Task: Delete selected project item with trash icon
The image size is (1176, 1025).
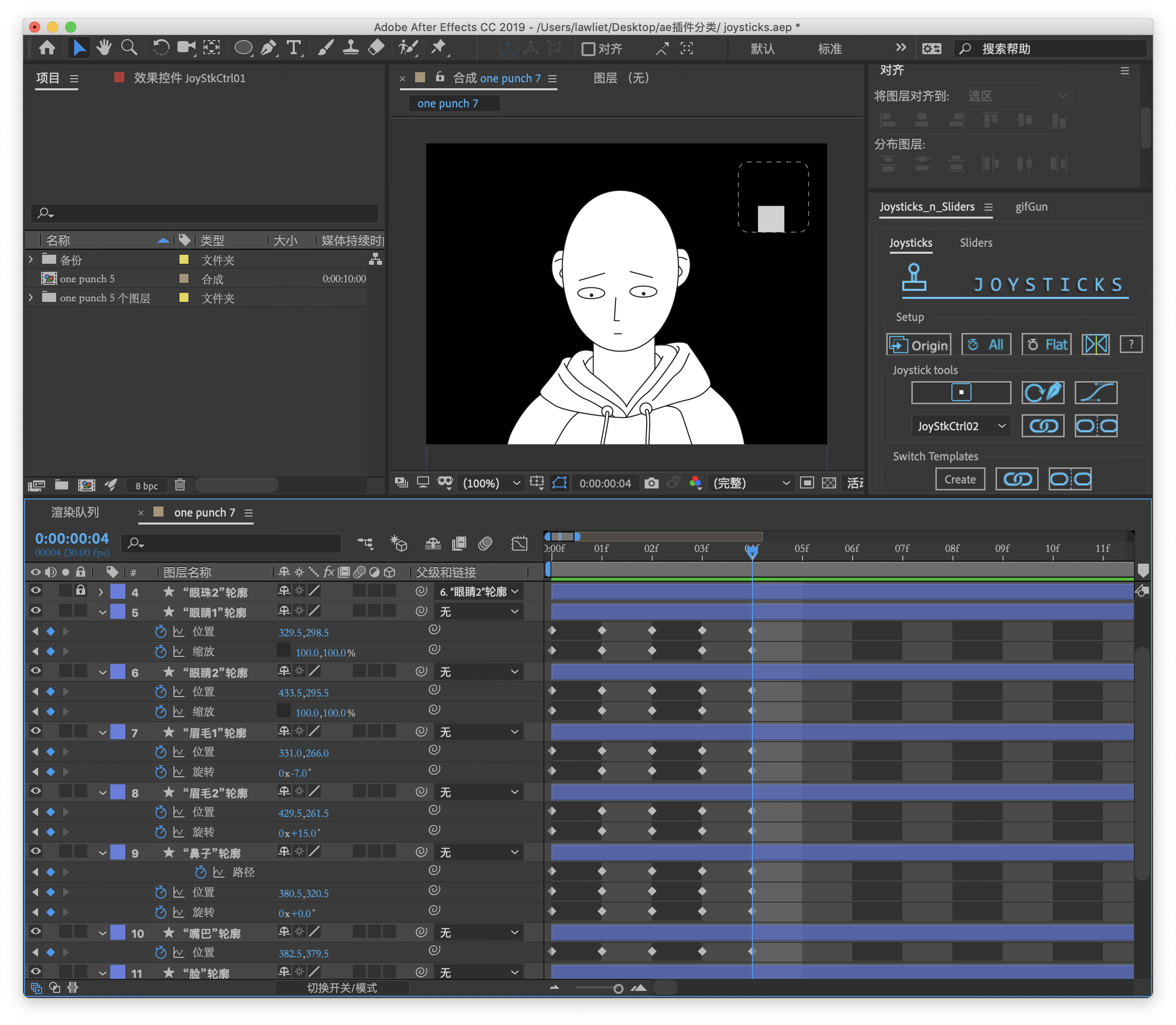Action: 179,485
